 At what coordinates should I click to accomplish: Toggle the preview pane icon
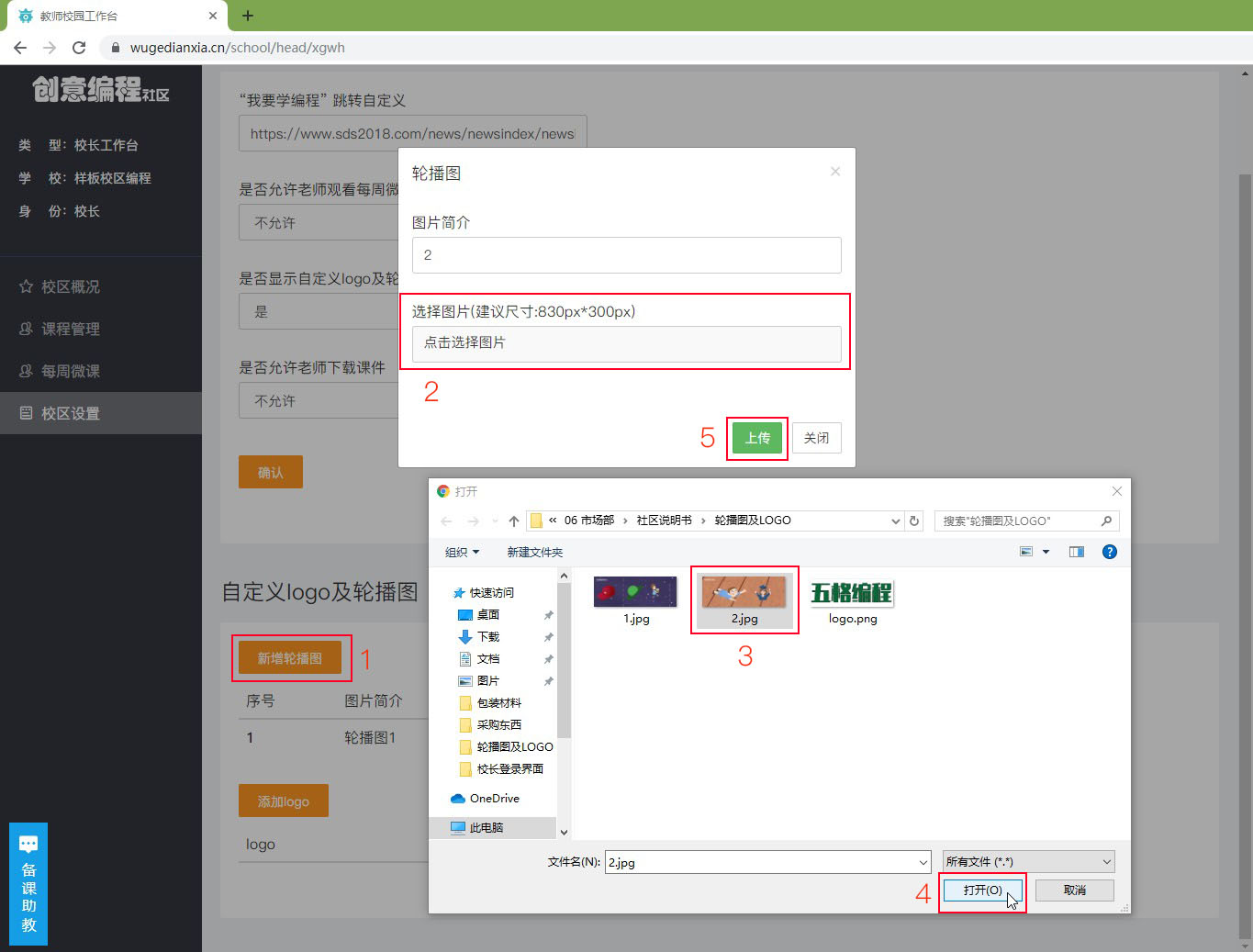click(1077, 552)
